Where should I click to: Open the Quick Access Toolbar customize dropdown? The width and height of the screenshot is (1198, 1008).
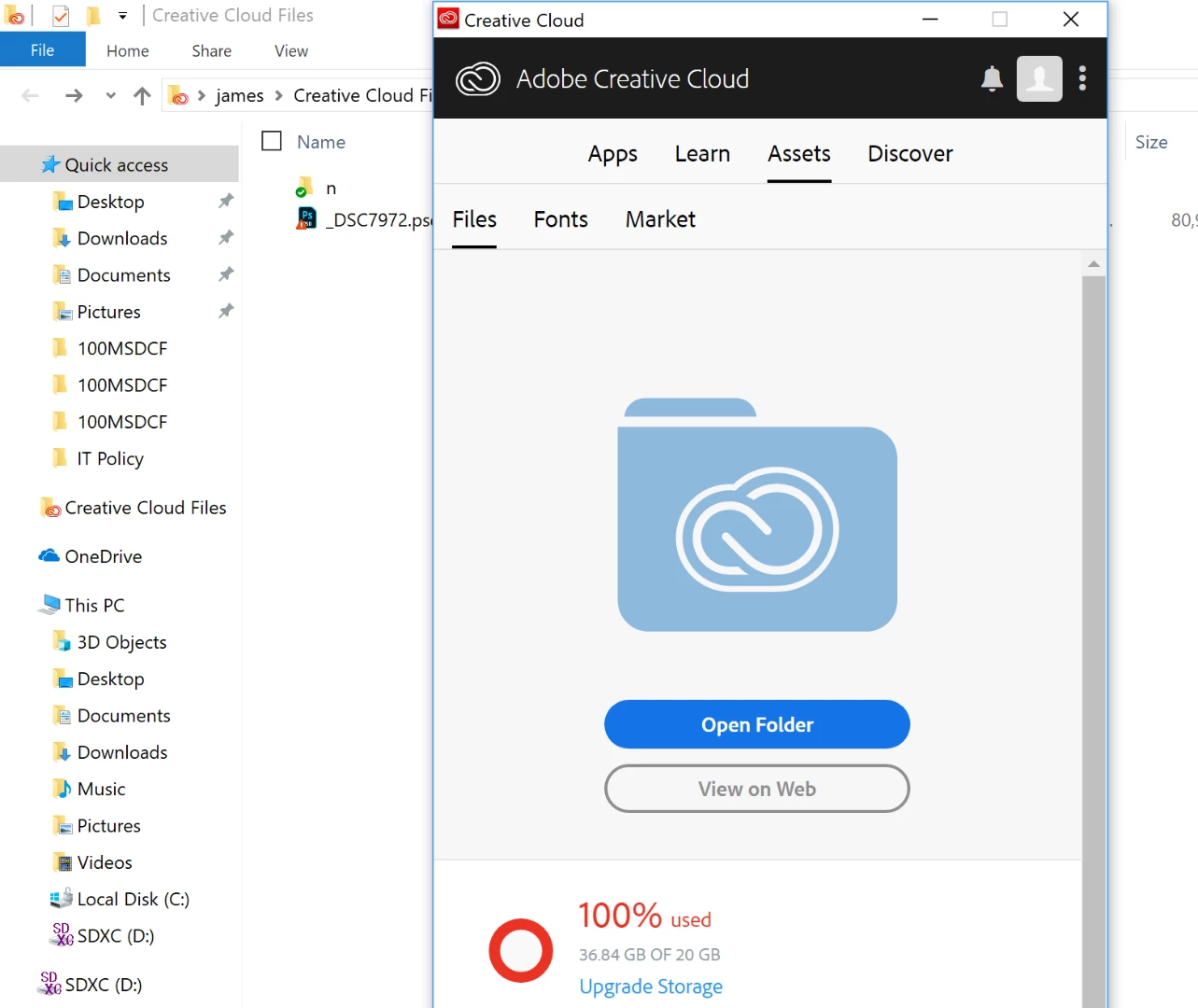coord(122,16)
